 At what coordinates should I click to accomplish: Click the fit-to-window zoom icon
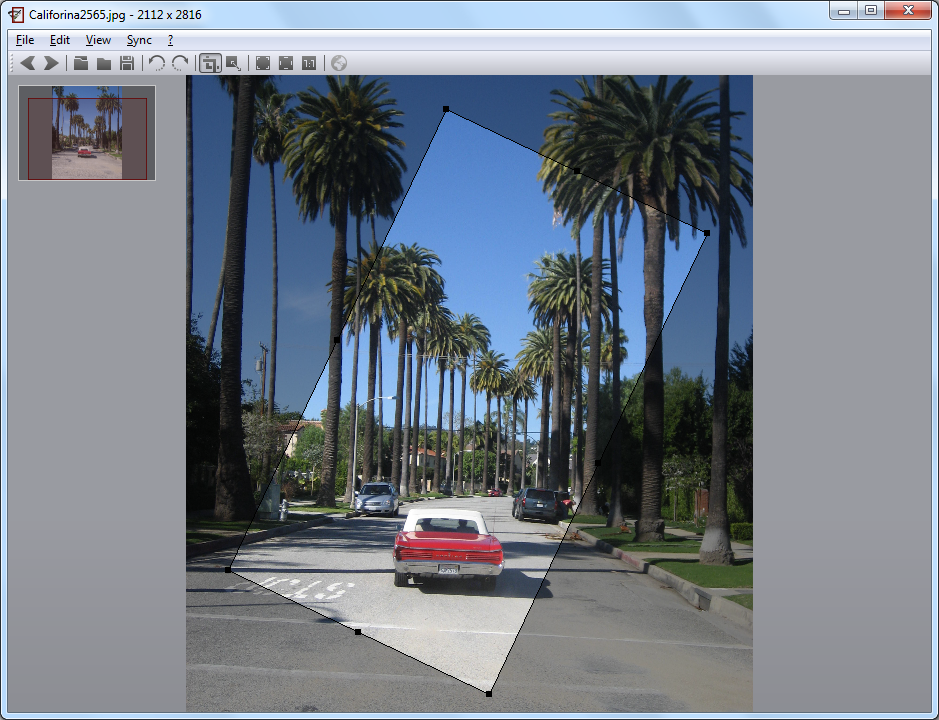[x=286, y=63]
